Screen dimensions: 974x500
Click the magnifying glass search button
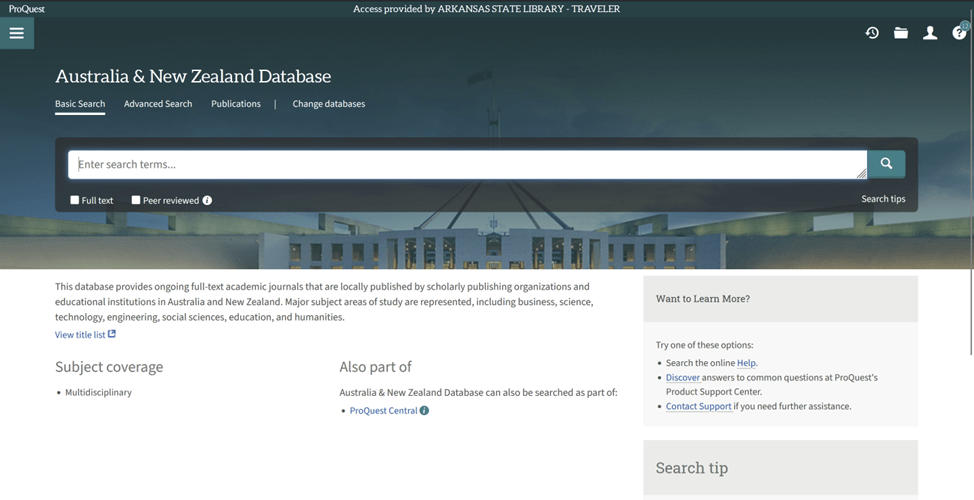click(x=886, y=164)
